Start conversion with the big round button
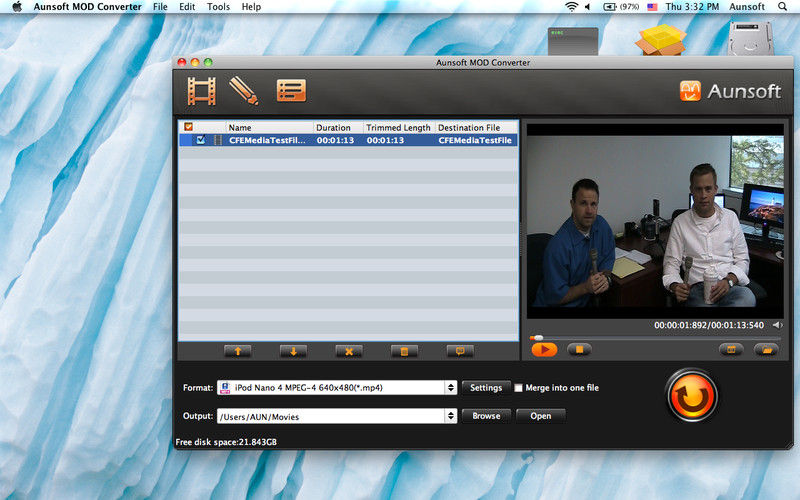The width and height of the screenshot is (800, 500). click(x=692, y=396)
